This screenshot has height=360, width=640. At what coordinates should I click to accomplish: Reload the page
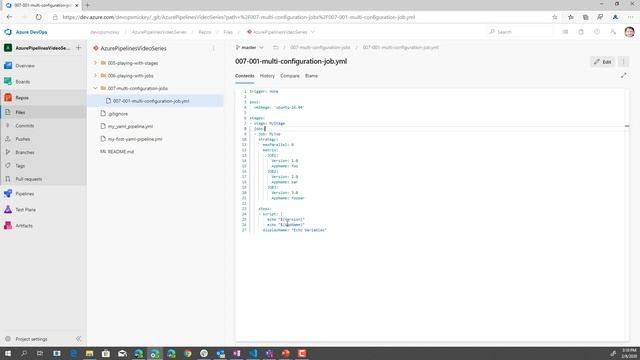click(38, 17)
